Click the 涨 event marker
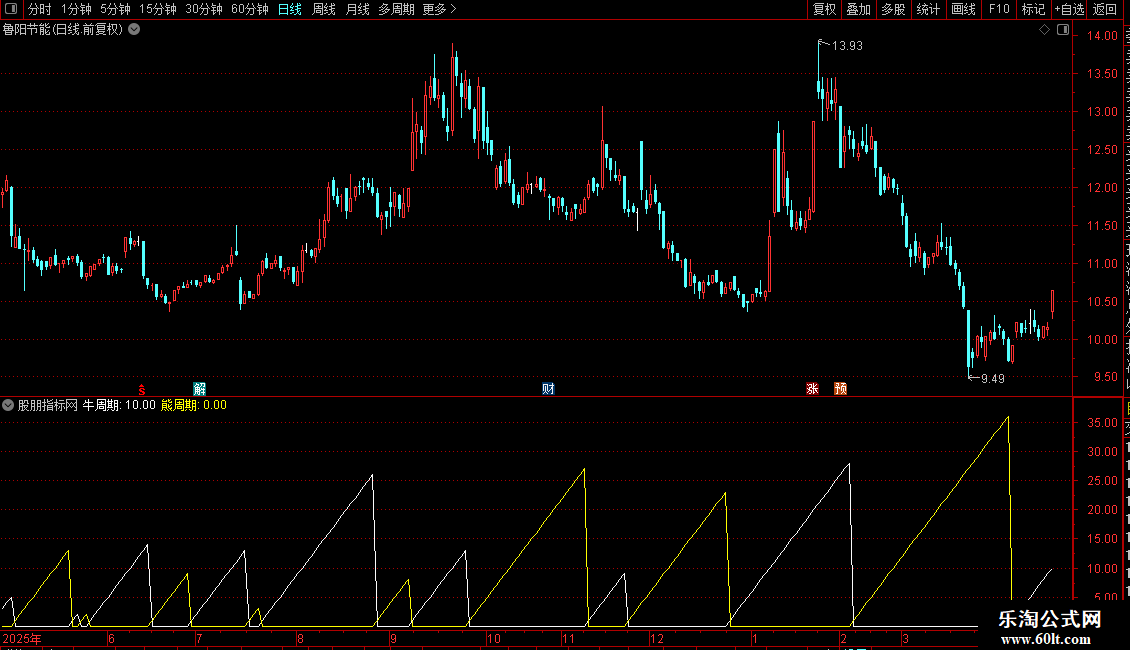This screenshot has height=650, width=1130. click(812, 389)
